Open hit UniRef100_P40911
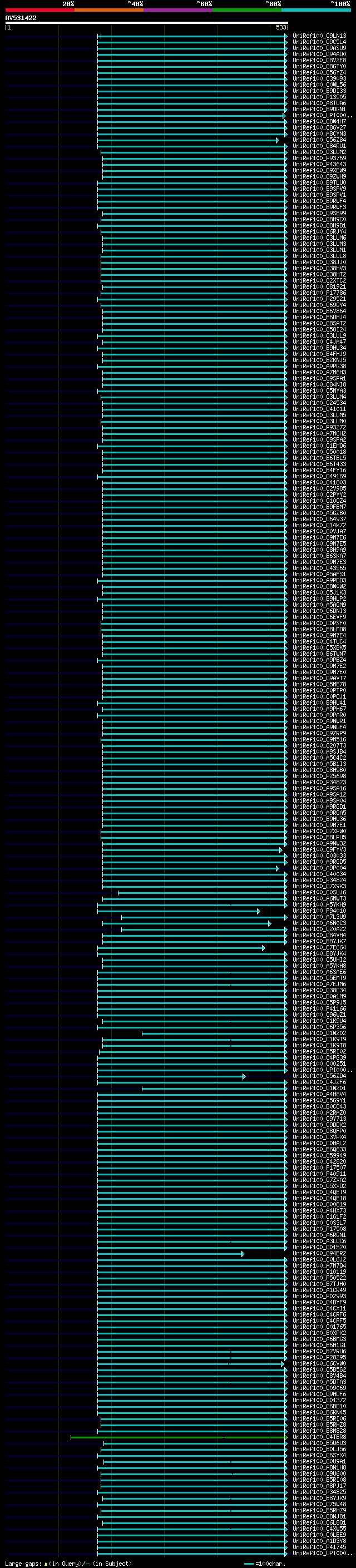Viewport: 356px width, 1568px height. (319, 1174)
